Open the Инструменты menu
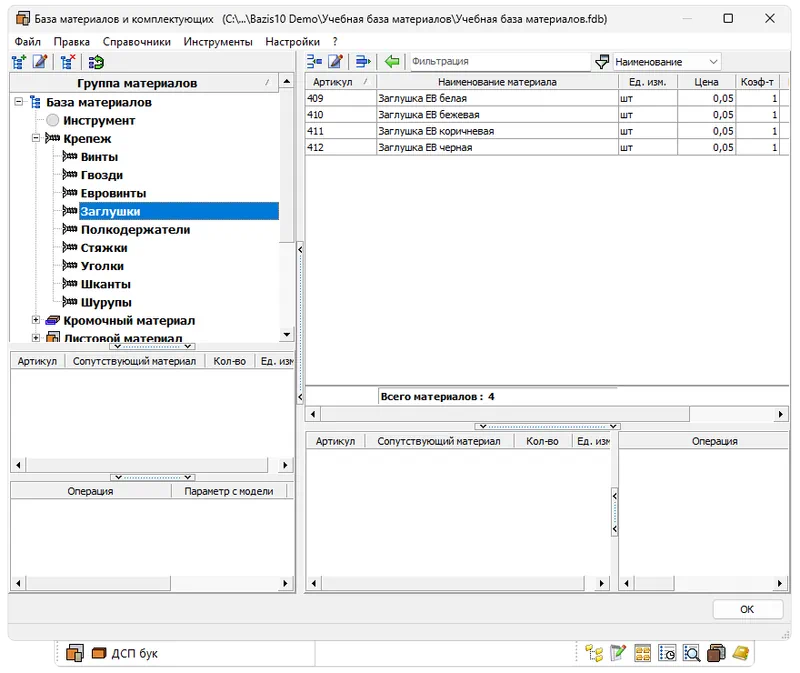This screenshot has width=800, height=673. click(x=218, y=41)
